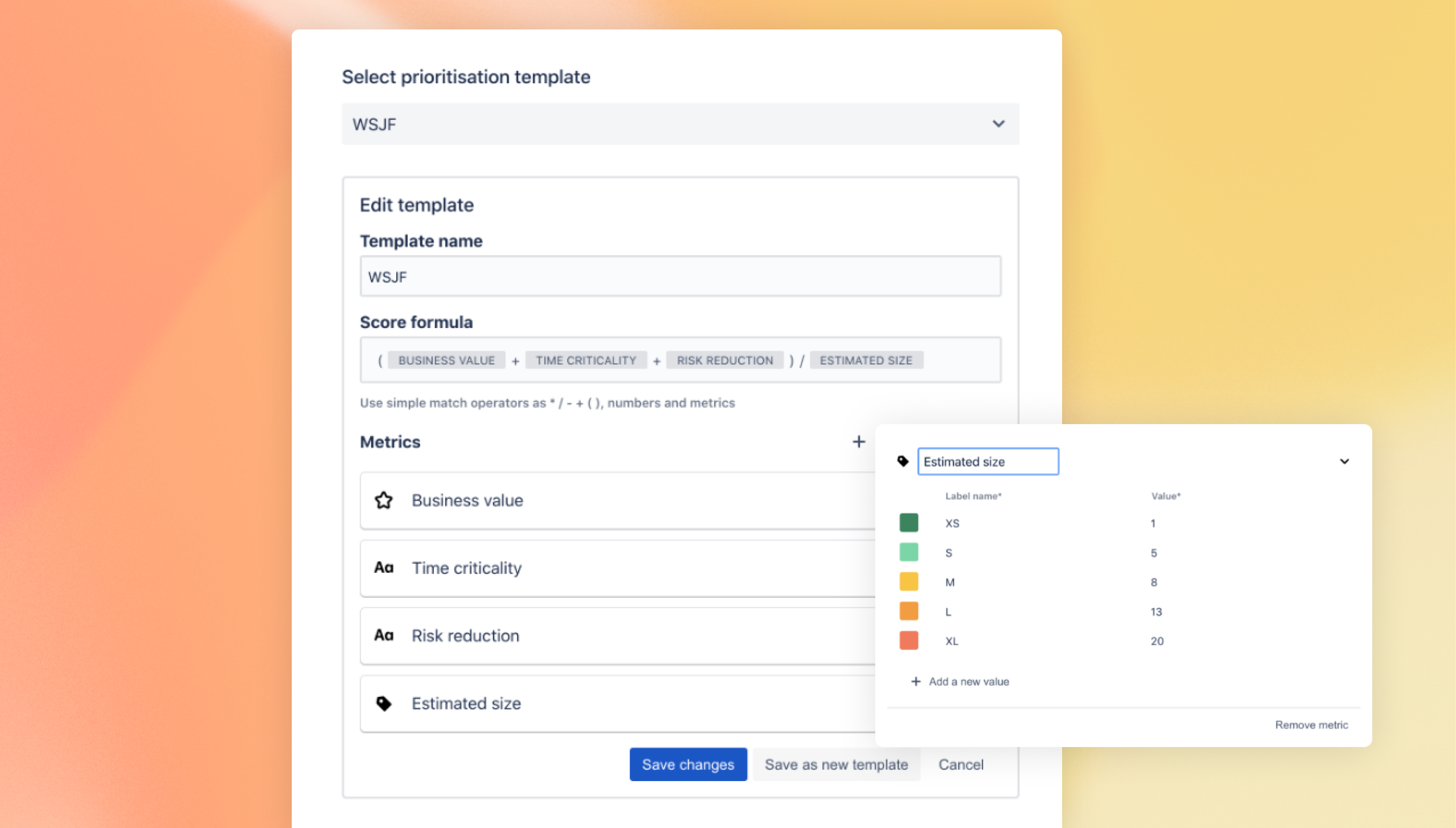Click the tag icon of Estimated size metric

[x=384, y=703]
